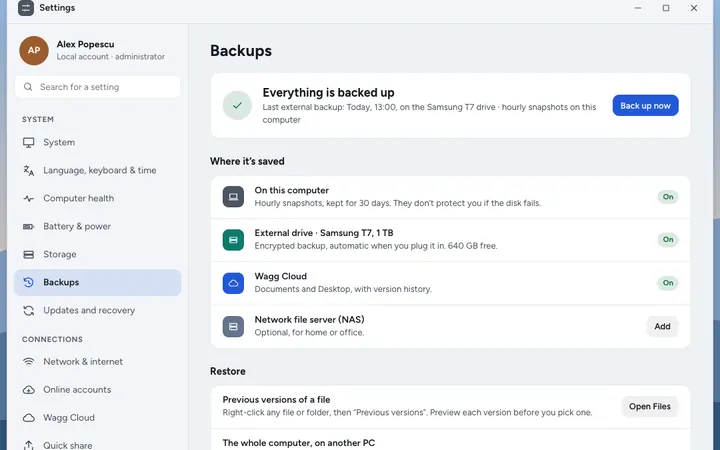The width and height of the screenshot is (720, 450).
Task: Click the green checkmark status icon
Action: pyautogui.click(x=237, y=105)
